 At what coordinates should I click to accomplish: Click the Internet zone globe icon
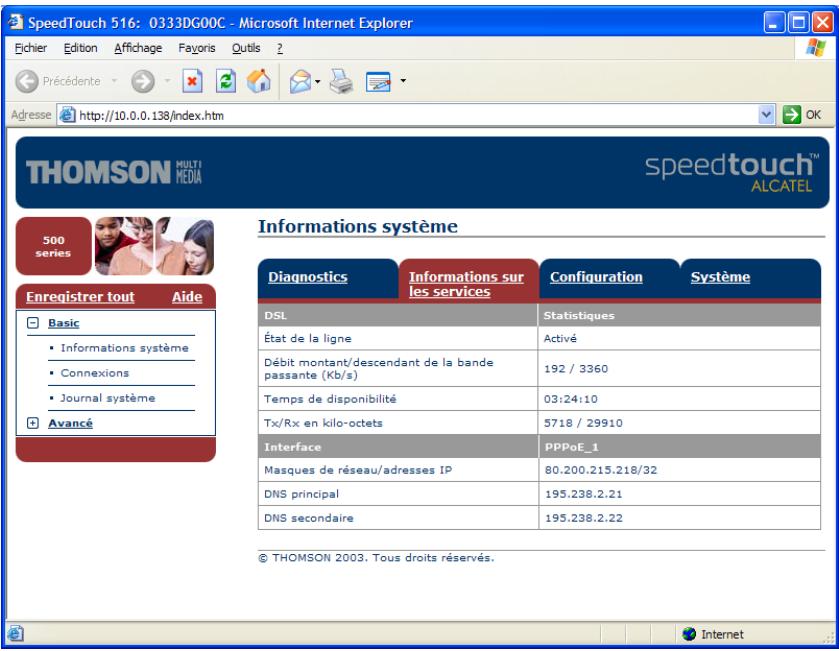point(689,634)
